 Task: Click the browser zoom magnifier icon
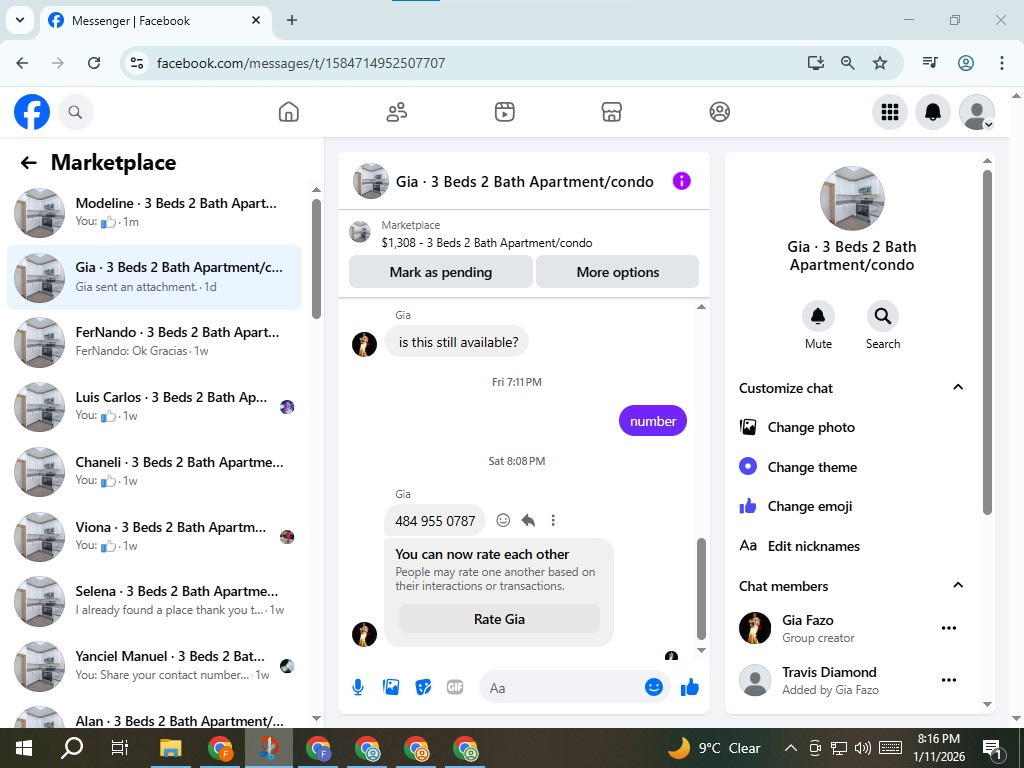(x=848, y=63)
